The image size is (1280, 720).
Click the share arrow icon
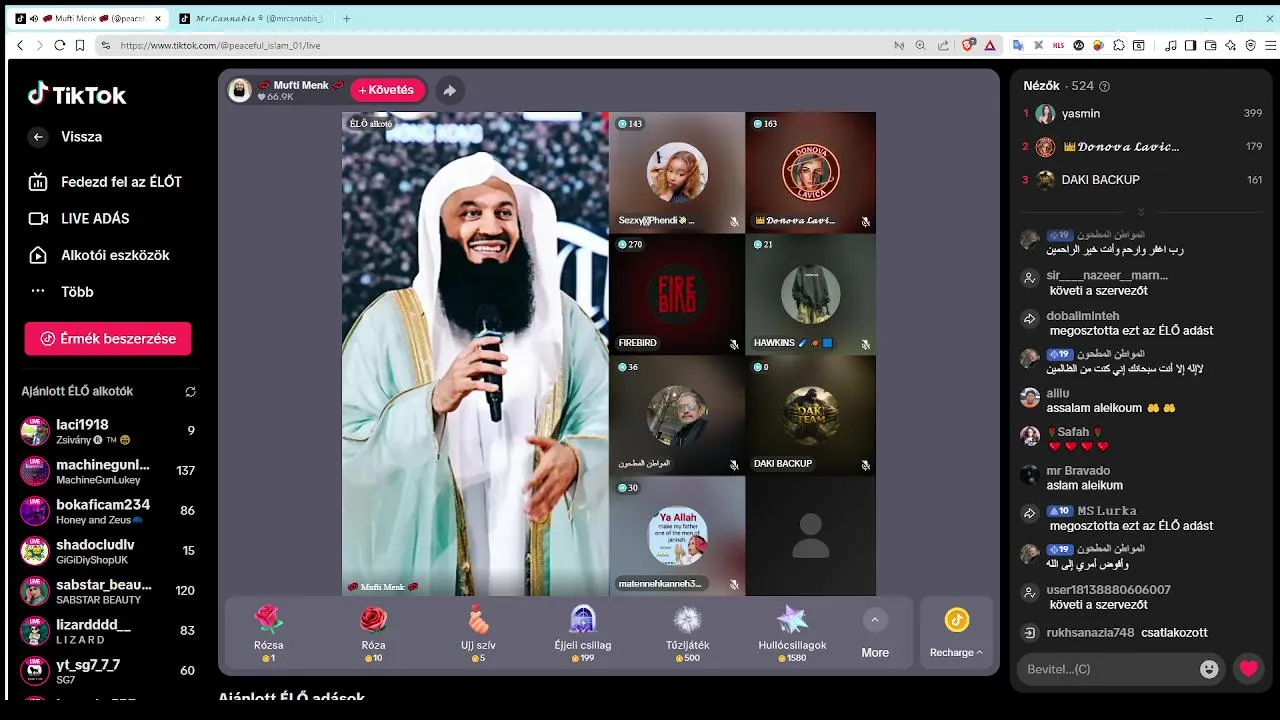pyautogui.click(x=450, y=90)
